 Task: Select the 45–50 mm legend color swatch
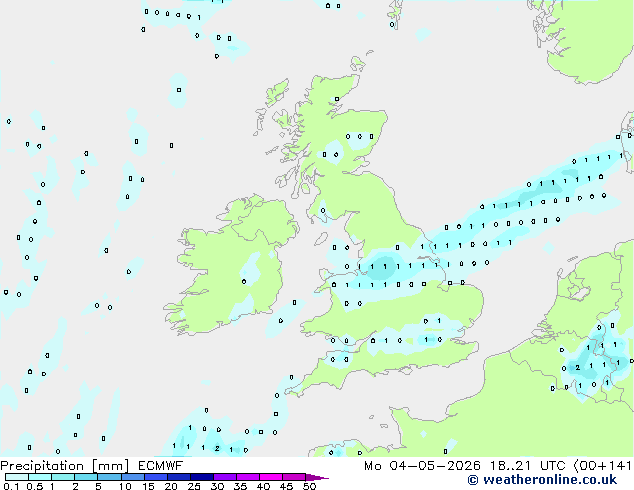click(294, 477)
